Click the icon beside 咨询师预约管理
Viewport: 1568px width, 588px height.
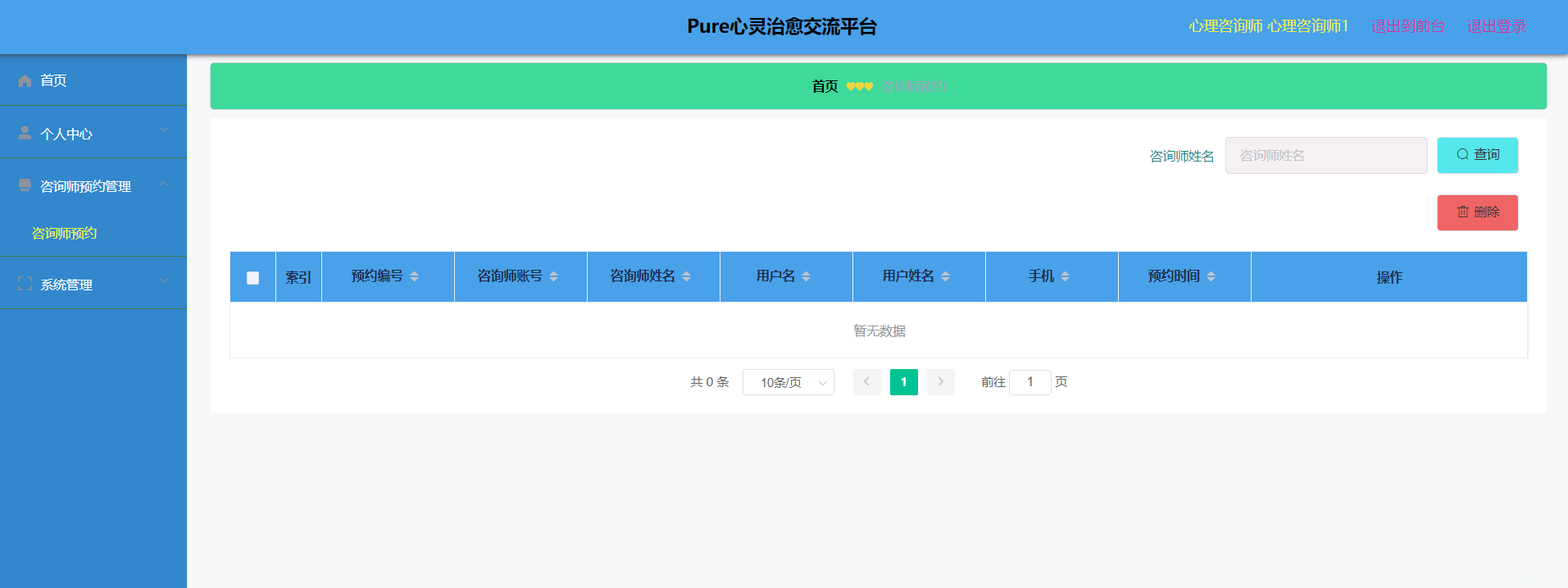tap(25, 185)
